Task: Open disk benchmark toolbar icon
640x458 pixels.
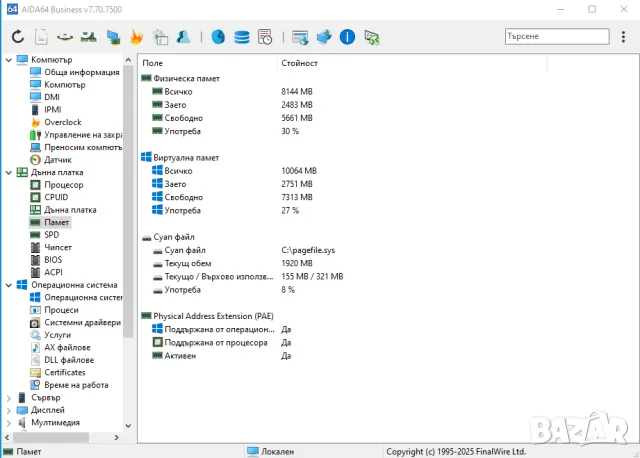Action: [x=64, y=37]
